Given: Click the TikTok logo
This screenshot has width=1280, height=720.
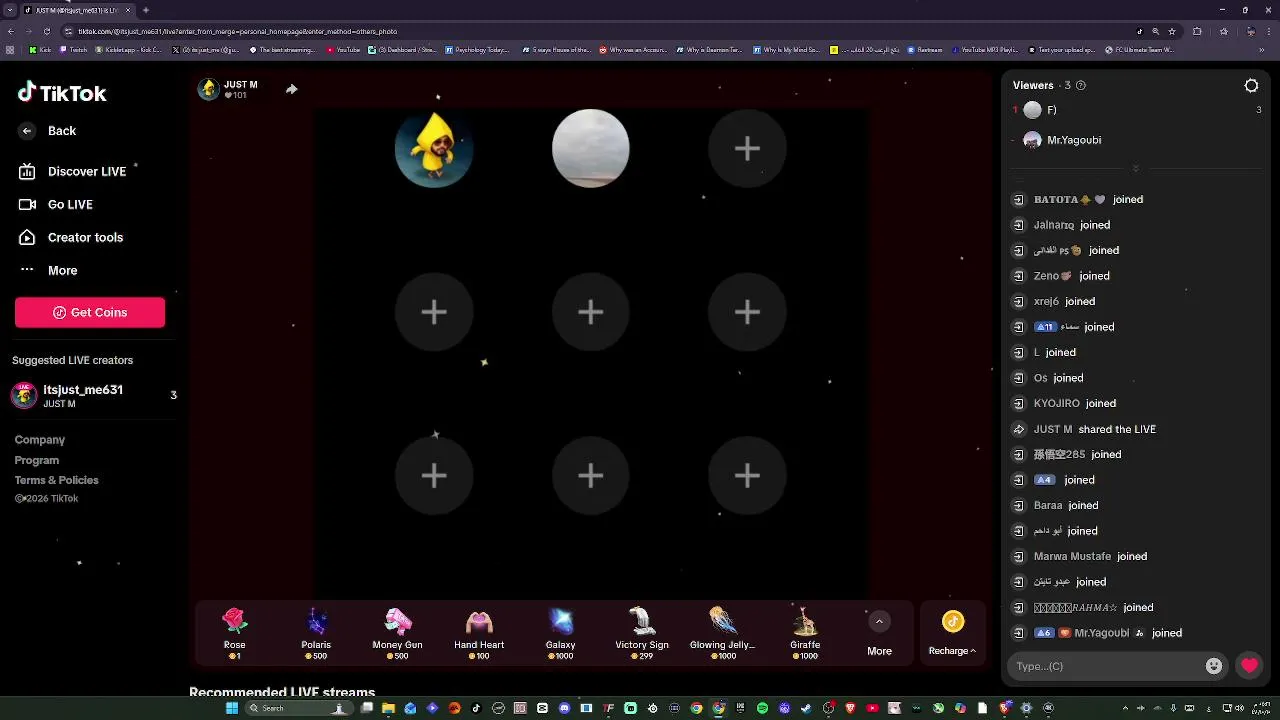Looking at the screenshot, I should (62, 93).
